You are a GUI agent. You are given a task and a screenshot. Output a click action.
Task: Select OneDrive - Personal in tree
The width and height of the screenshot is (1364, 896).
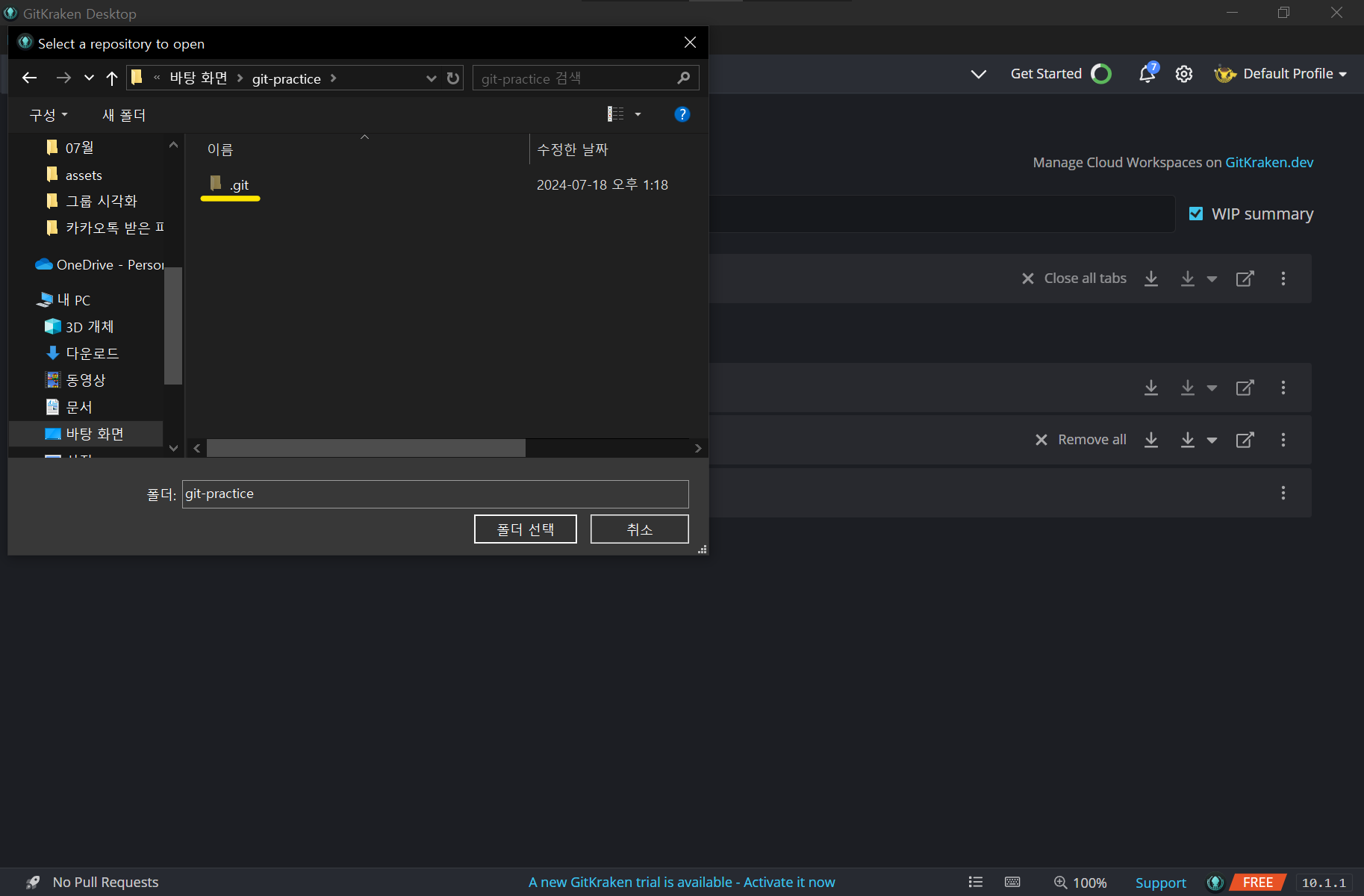(x=100, y=264)
